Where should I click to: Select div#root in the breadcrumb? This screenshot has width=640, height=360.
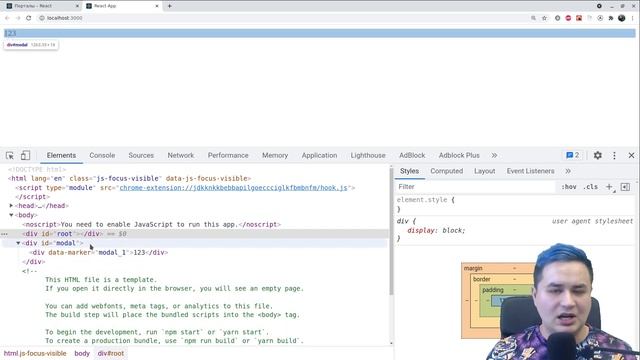point(111,353)
